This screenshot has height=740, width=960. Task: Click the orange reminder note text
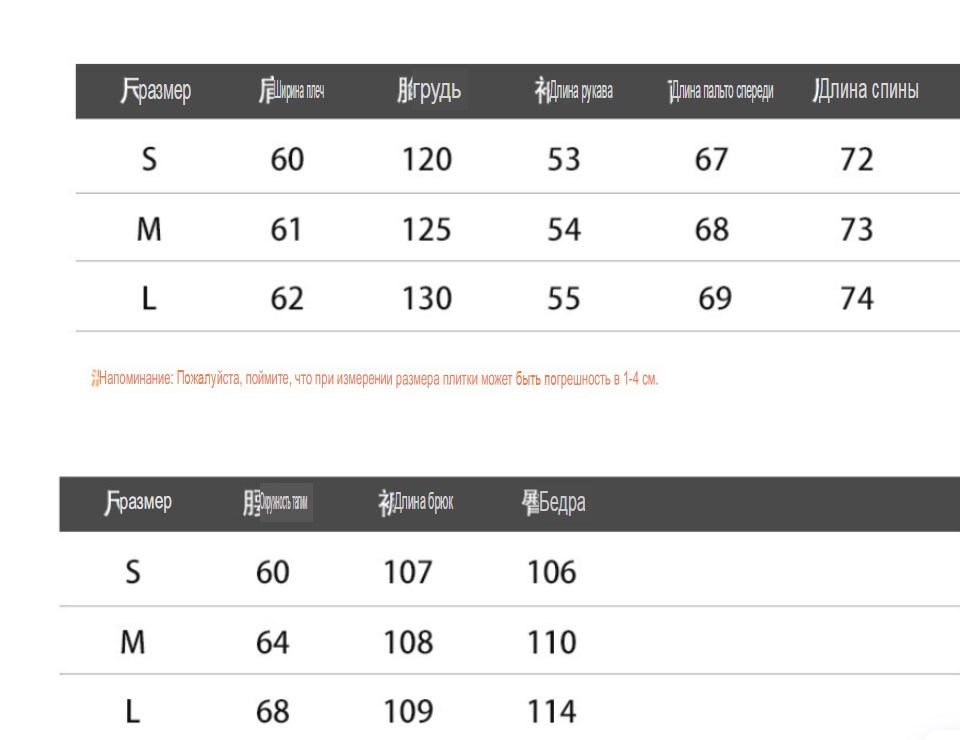tap(375, 378)
